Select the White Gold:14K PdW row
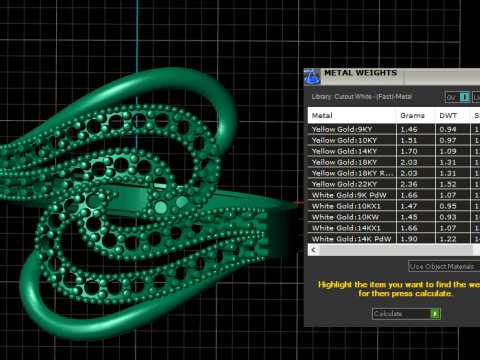Image resolution: width=480 pixels, height=360 pixels. pos(393,239)
